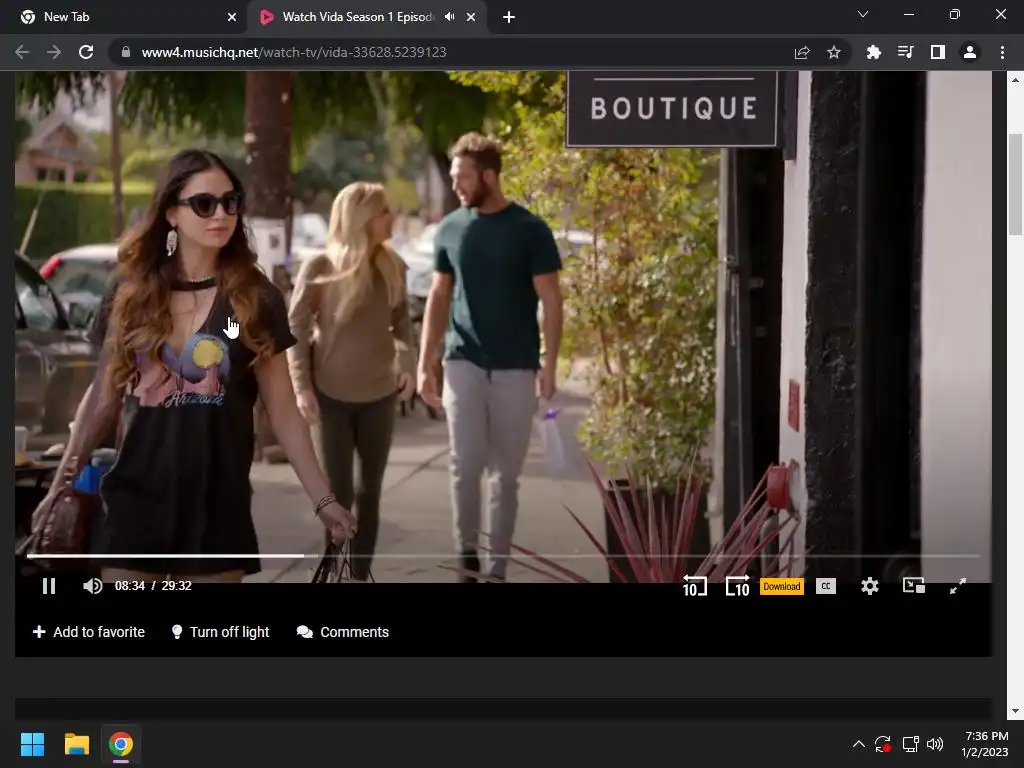This screenshot has width=1024, height=768.
Task: Go forward in browser history
Action: click(x=54, y=52)
